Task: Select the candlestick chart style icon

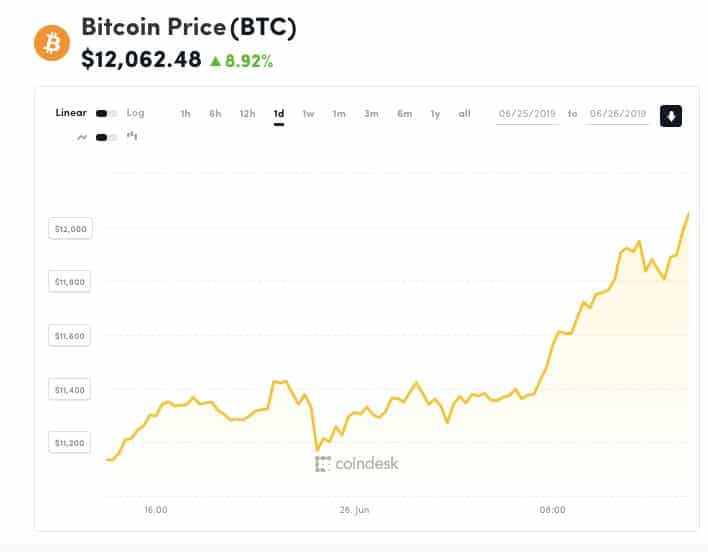Action: 132,135
